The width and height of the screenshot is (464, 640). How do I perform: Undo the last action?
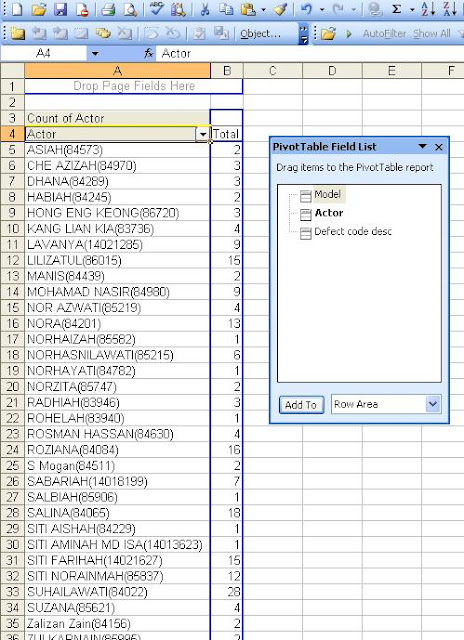(x=306, y=9)
